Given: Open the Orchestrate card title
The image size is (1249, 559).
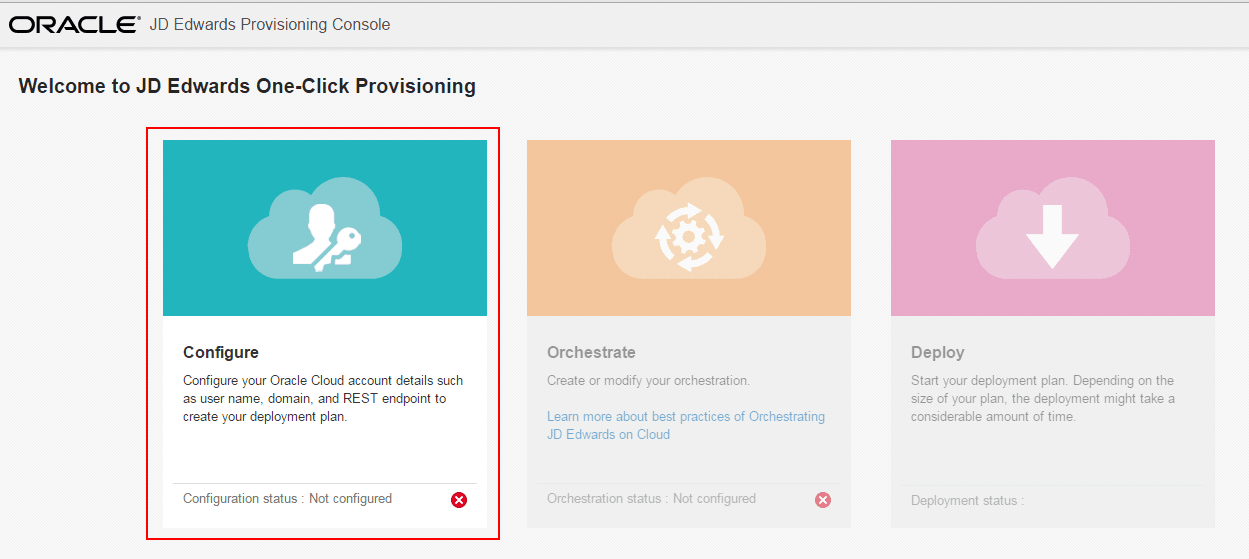Looking at the screenshot, I should pyautogui.click(x=591, y=353).
